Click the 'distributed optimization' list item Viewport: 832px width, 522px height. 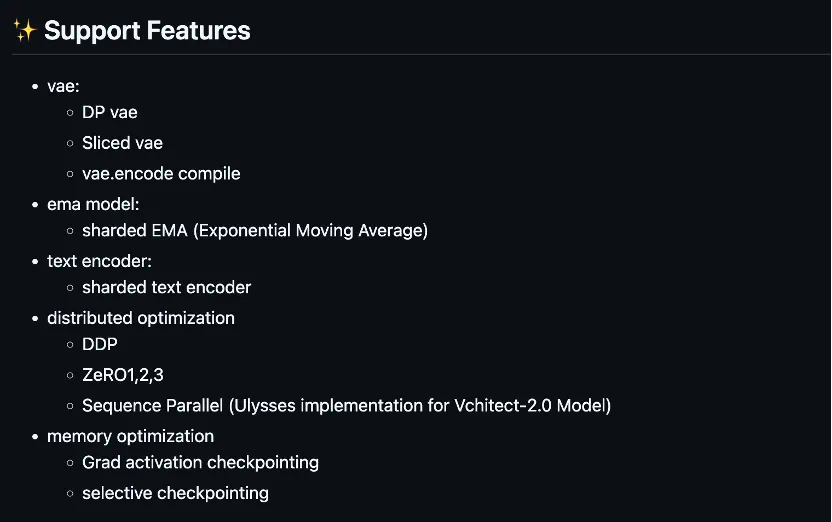click(x=141, y=318)
